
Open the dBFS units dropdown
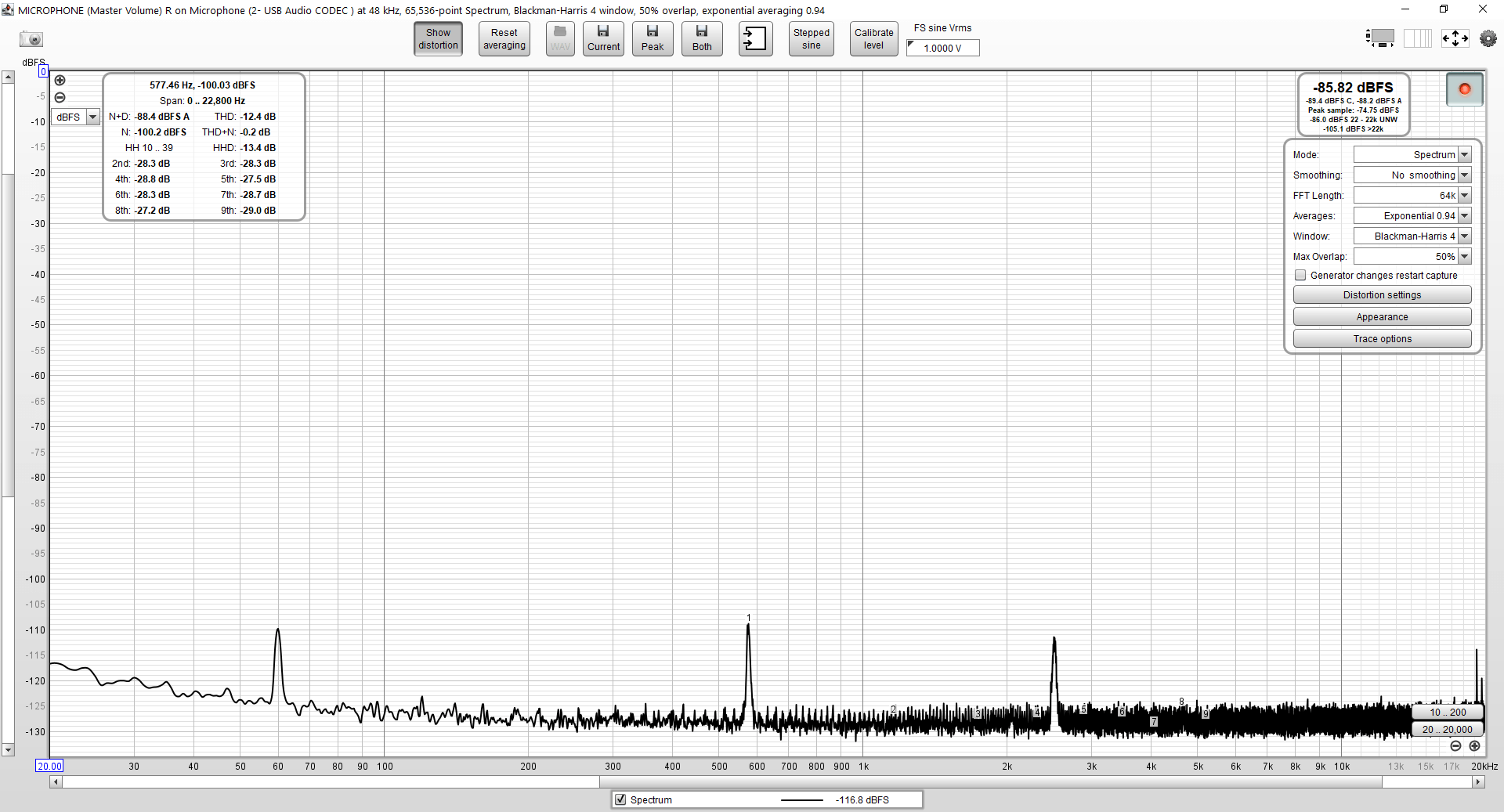[76, 117]
